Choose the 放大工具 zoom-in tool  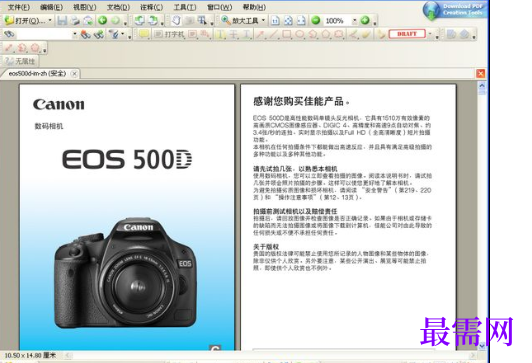coord(240,21)
